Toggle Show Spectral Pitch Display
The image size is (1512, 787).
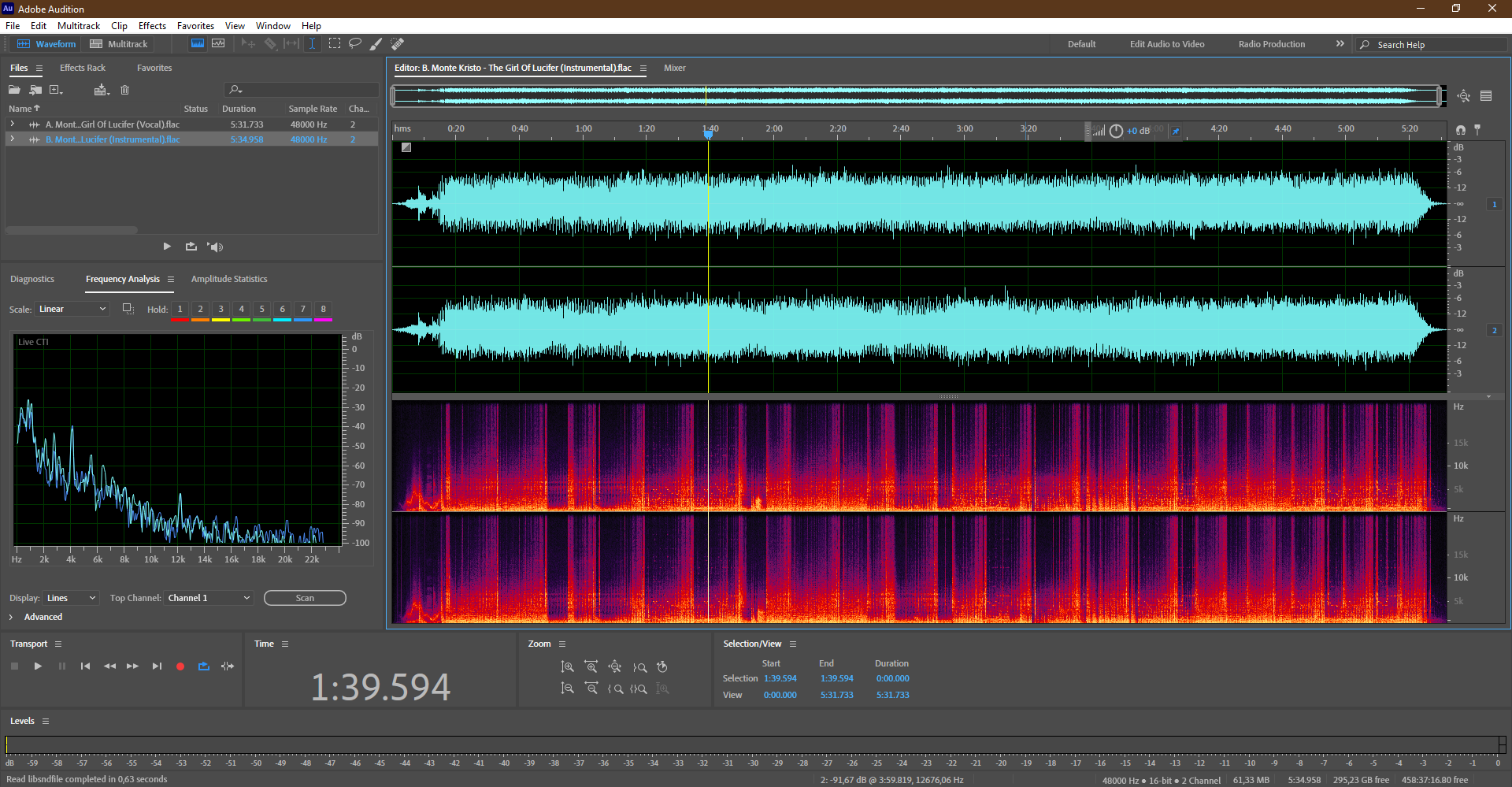click(x=218, y=44)
